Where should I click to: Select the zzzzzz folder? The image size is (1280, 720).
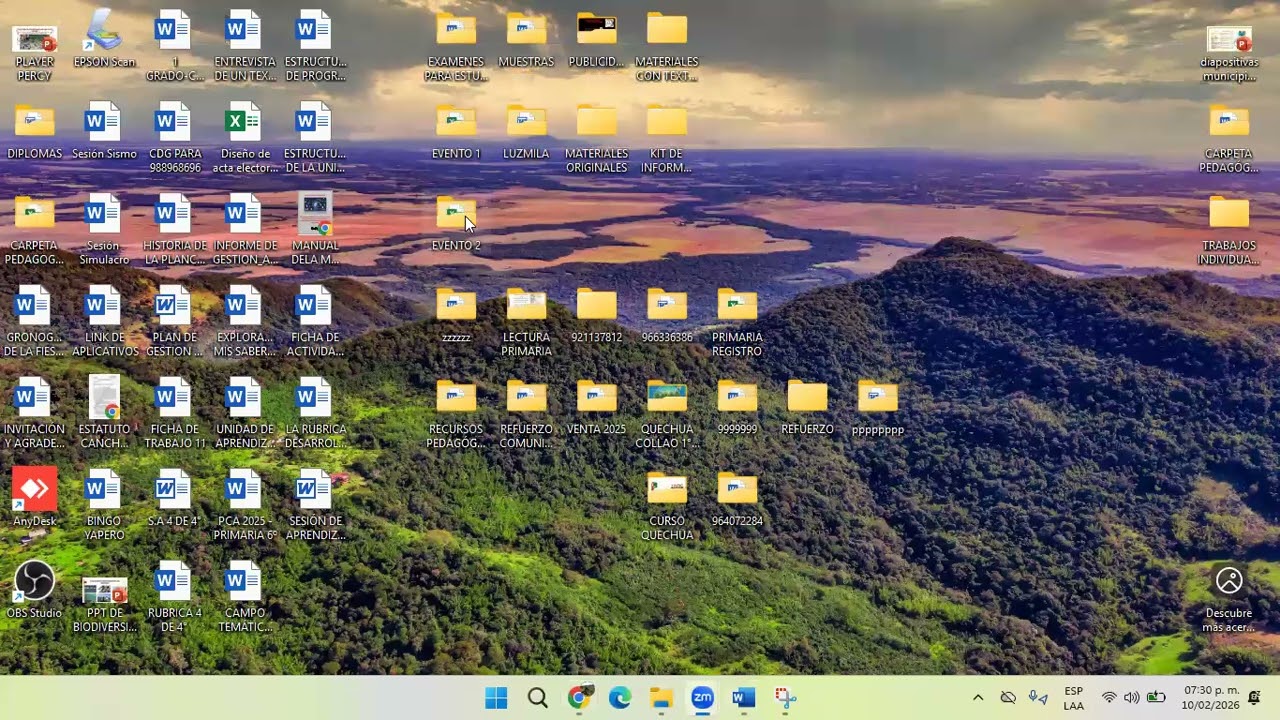[456, 317]
